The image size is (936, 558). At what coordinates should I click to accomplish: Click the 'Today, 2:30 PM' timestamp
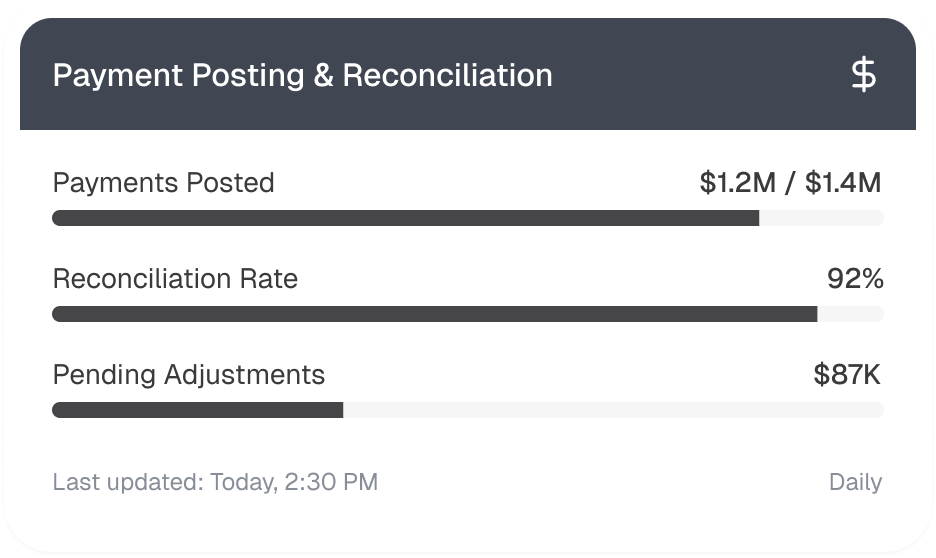(x=293, y=483)
